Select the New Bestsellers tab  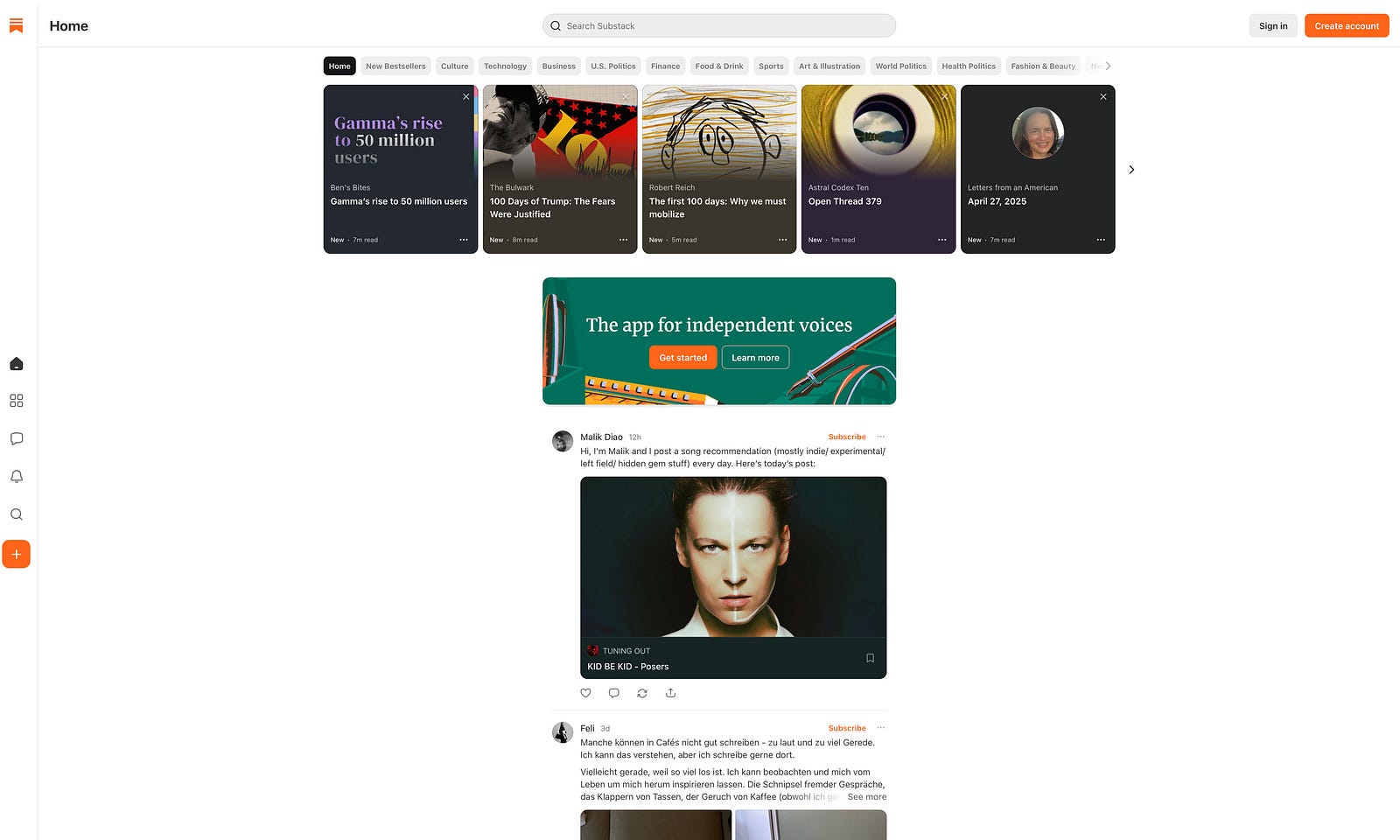click(395, 66)
